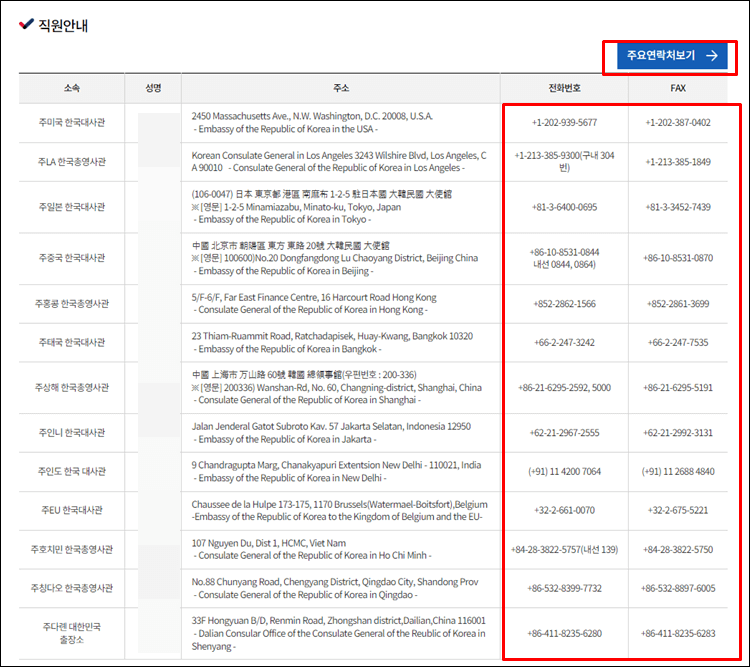The height and width of the screenshot is (667, 750).
Task: Click the 주소 column header
Action: tap(341, 88)
